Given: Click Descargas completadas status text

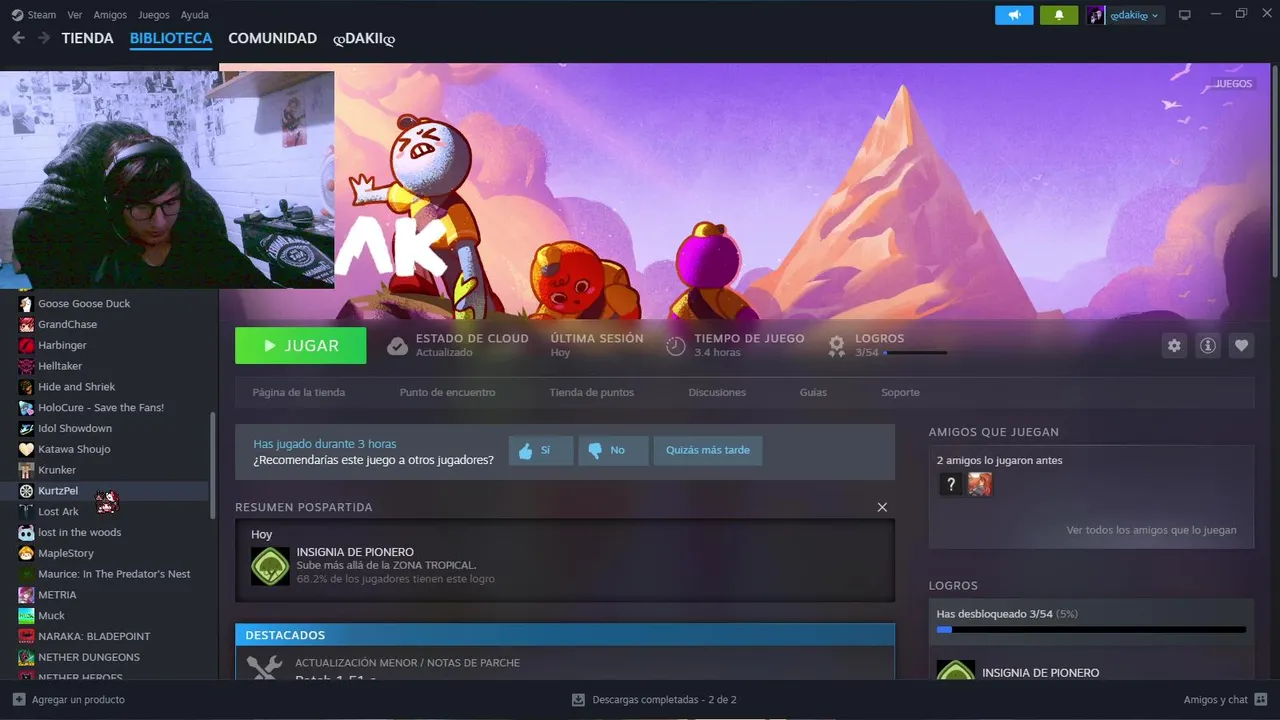Looking at the screenshot, I should pos(664,700).
